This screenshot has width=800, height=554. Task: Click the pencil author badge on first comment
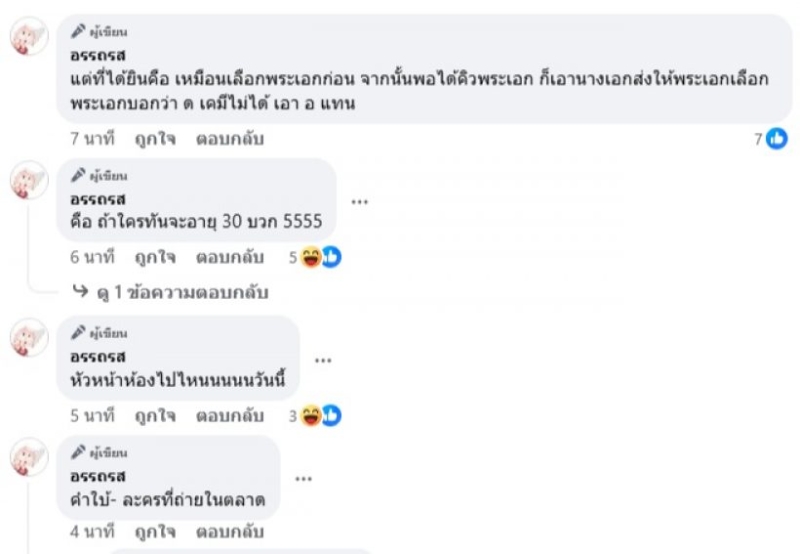[99, 32]
